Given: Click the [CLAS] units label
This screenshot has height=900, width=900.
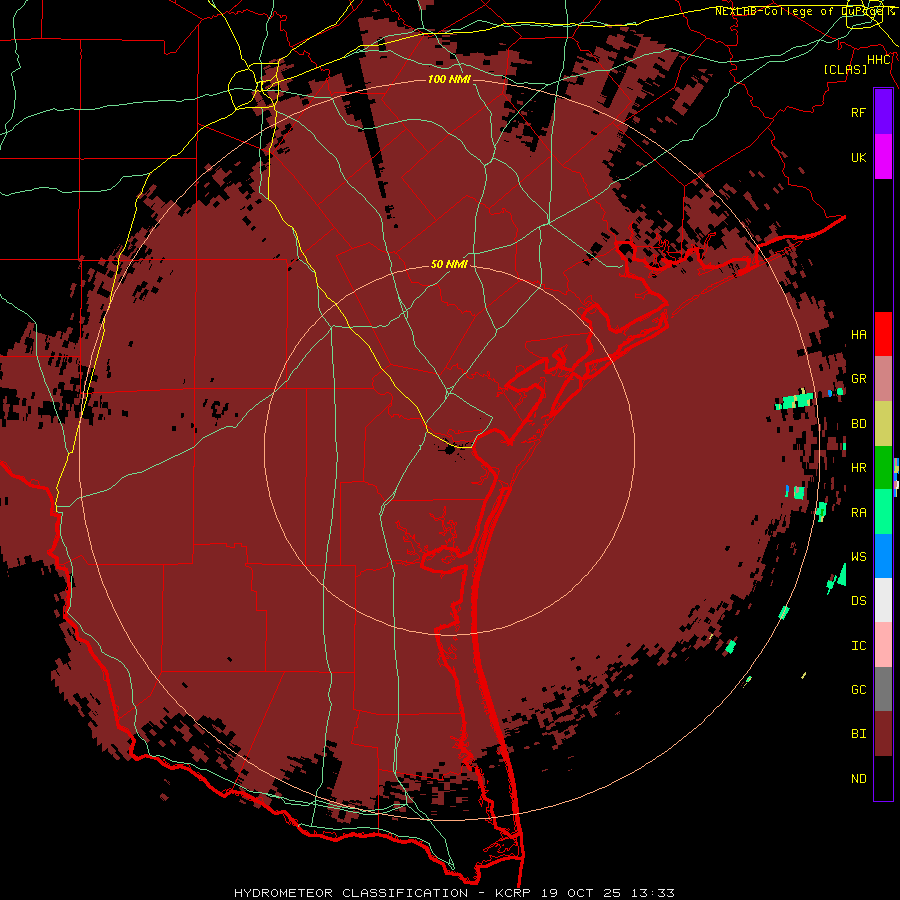Looking at the screenshot, I should 845,69.
